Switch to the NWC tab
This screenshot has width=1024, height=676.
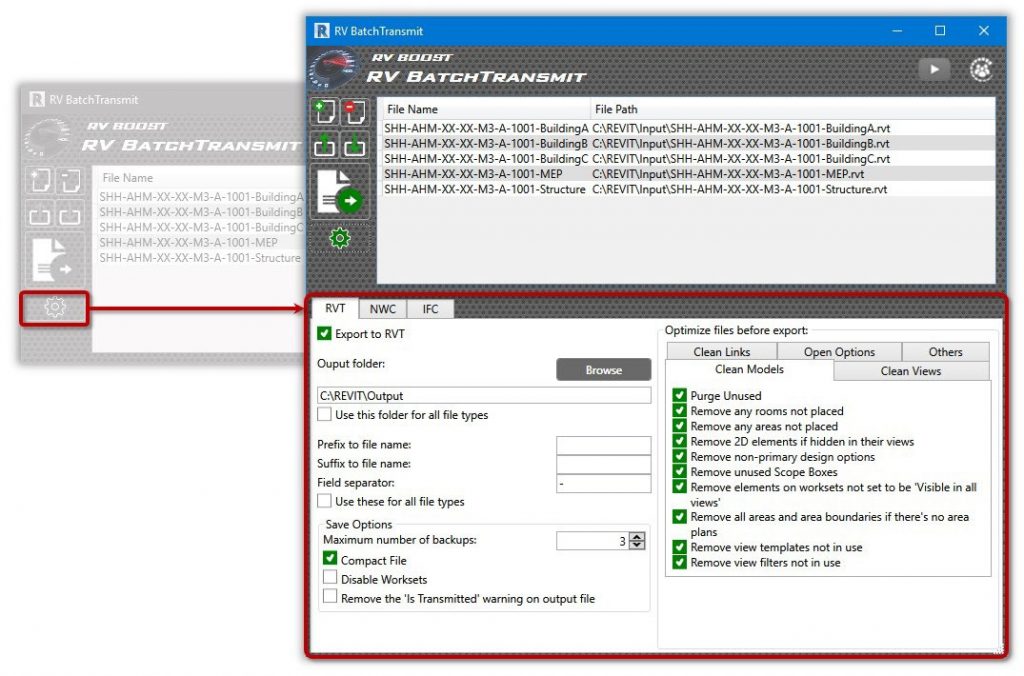[x=383, y=309]
